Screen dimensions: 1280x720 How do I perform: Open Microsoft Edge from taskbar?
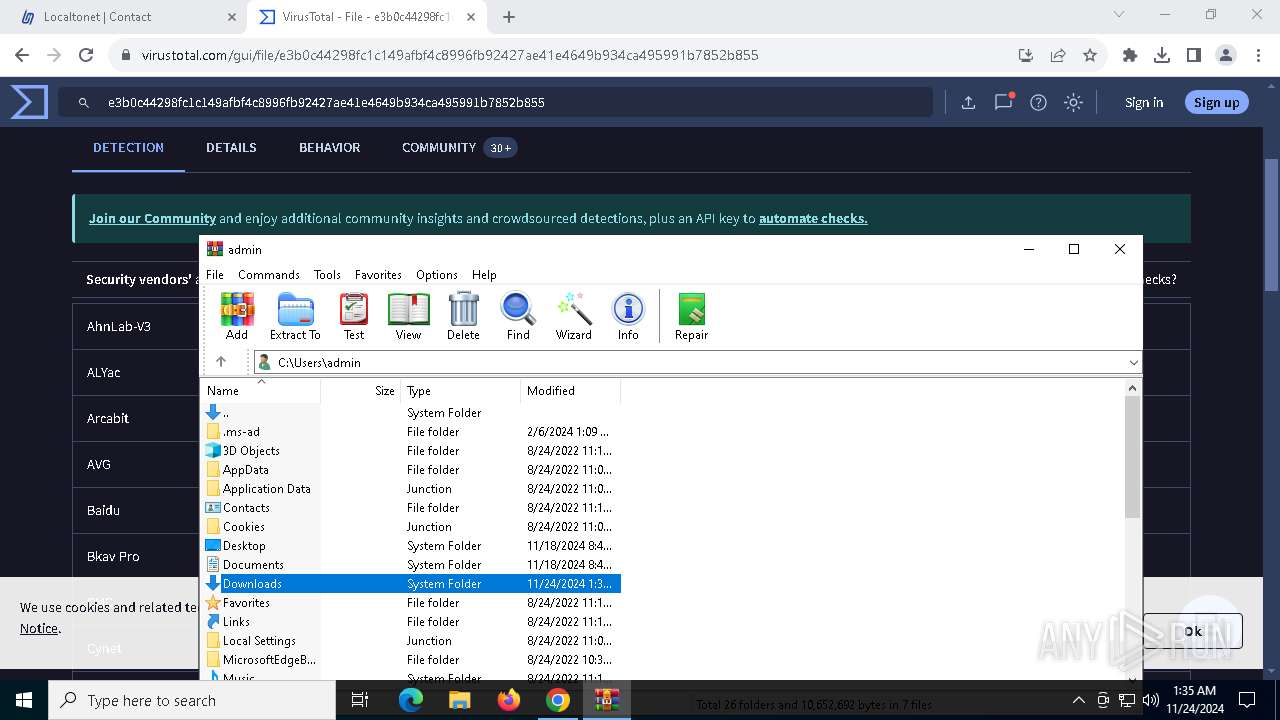(x=411, y=700)
